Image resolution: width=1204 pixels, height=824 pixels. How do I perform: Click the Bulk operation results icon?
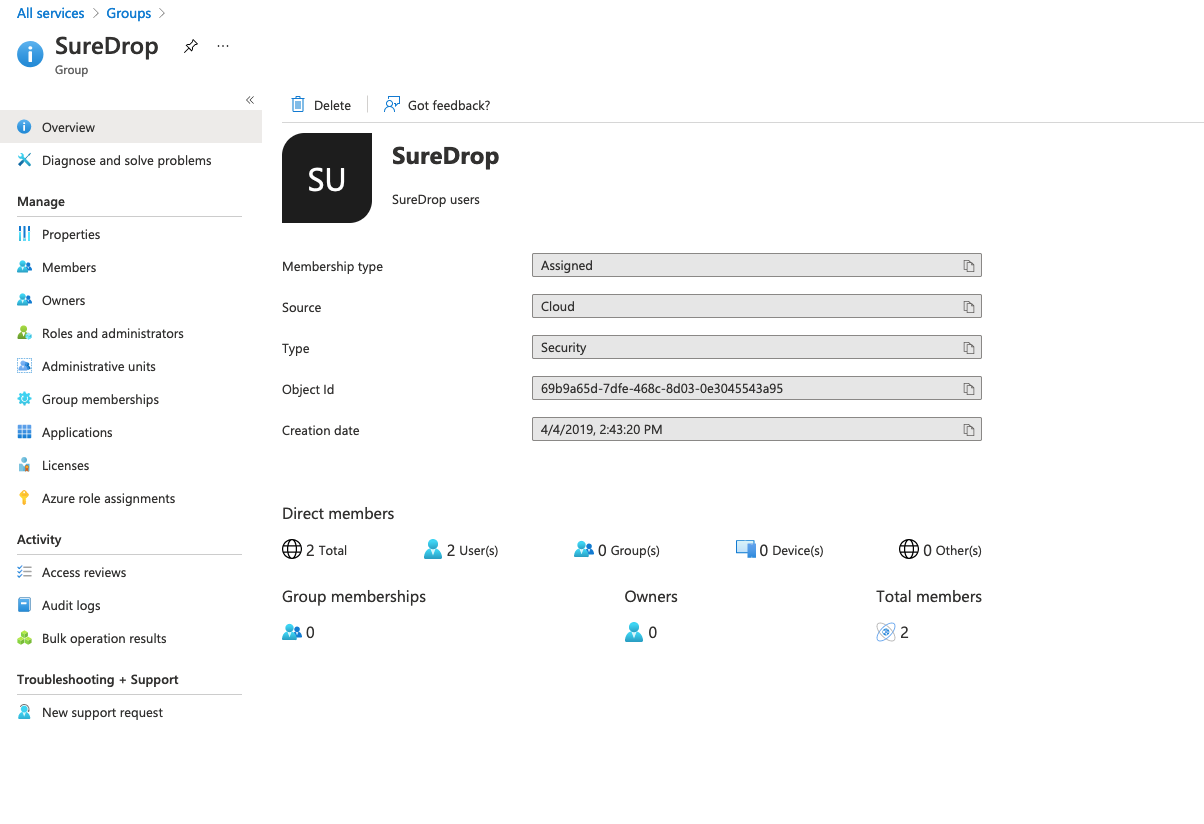(x=25, y=638)
